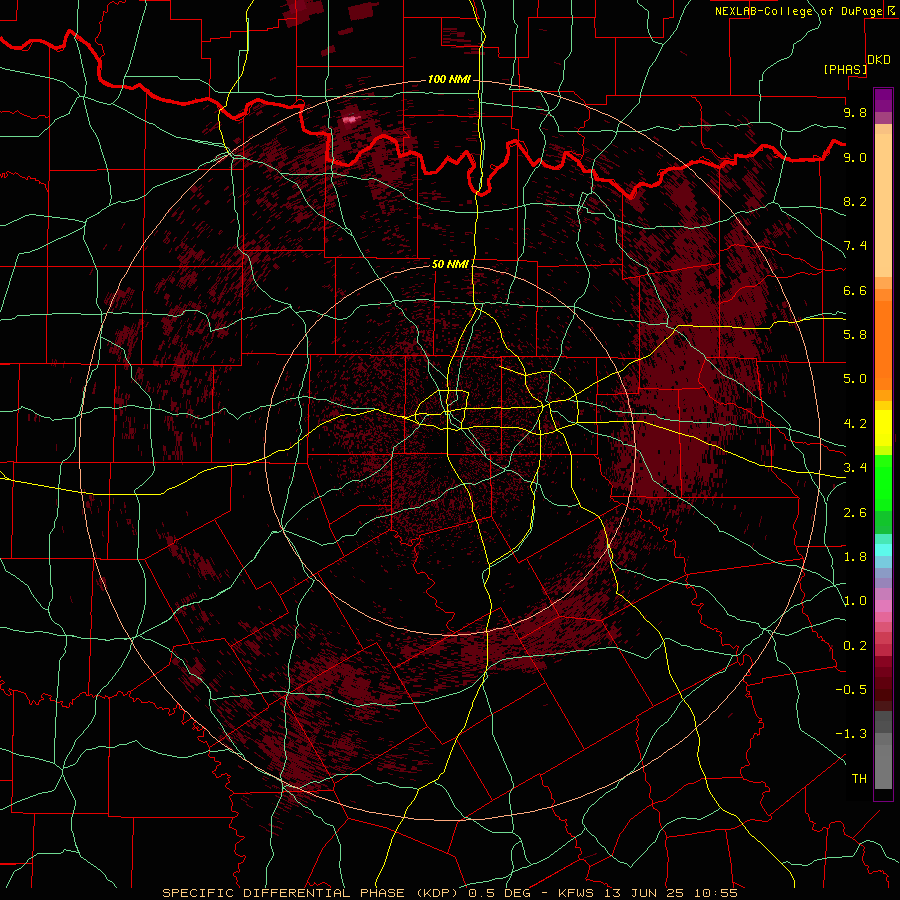Viewport: 900px width, 900px height.
Task: Click the "3.4" scale value
Action: 855,468
